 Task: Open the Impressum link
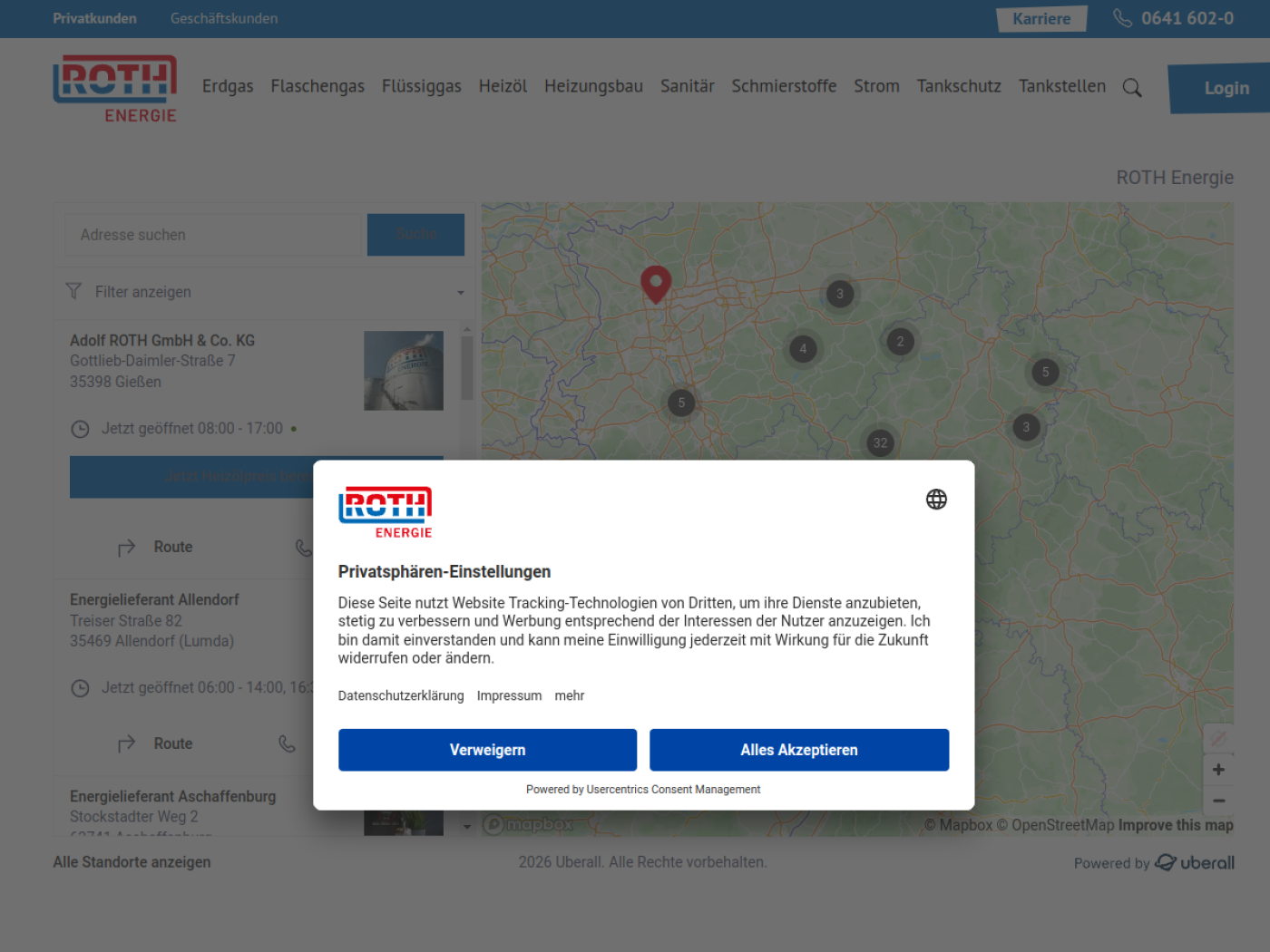509,695
